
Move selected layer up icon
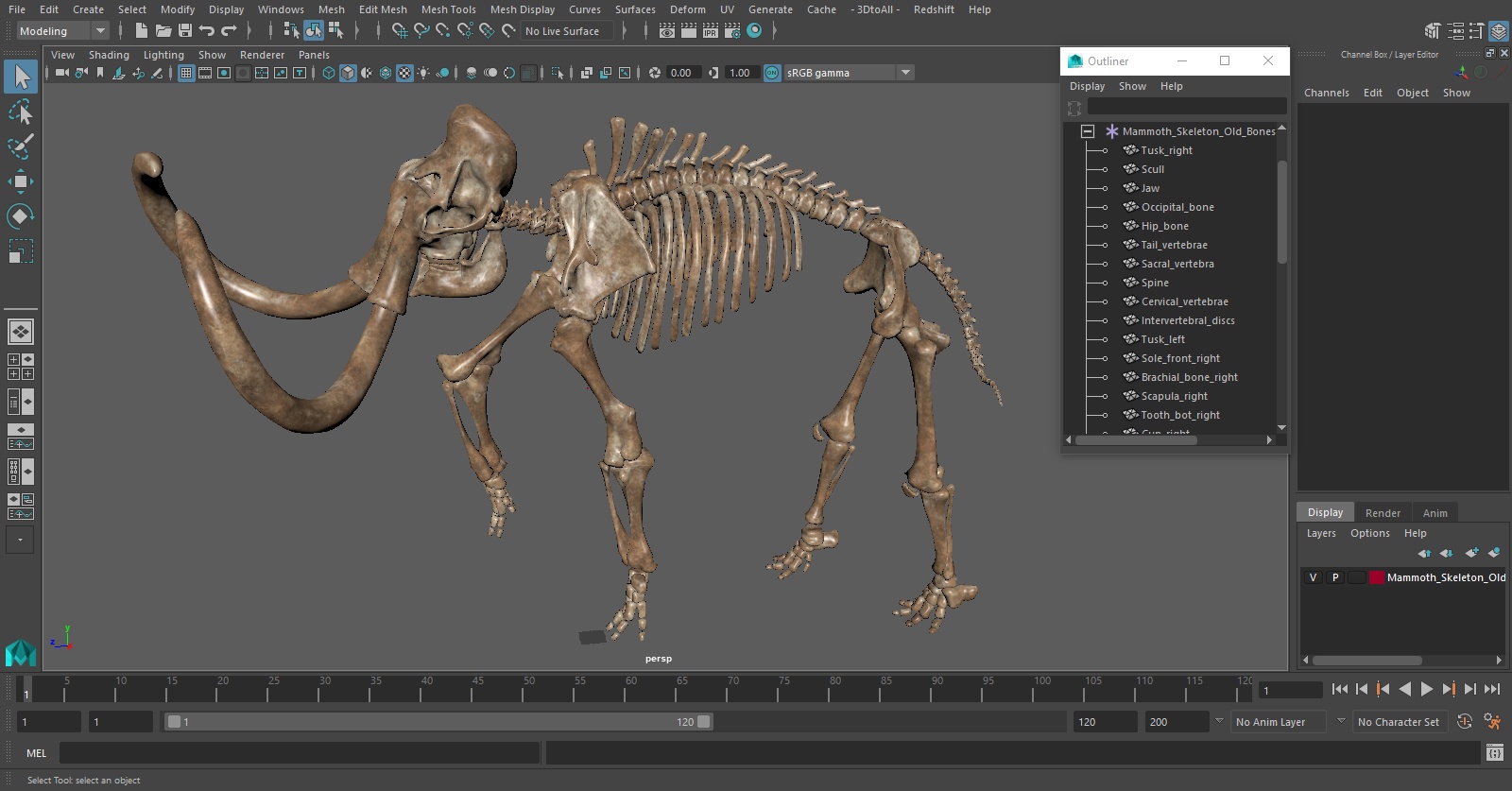pos(1424,553)
